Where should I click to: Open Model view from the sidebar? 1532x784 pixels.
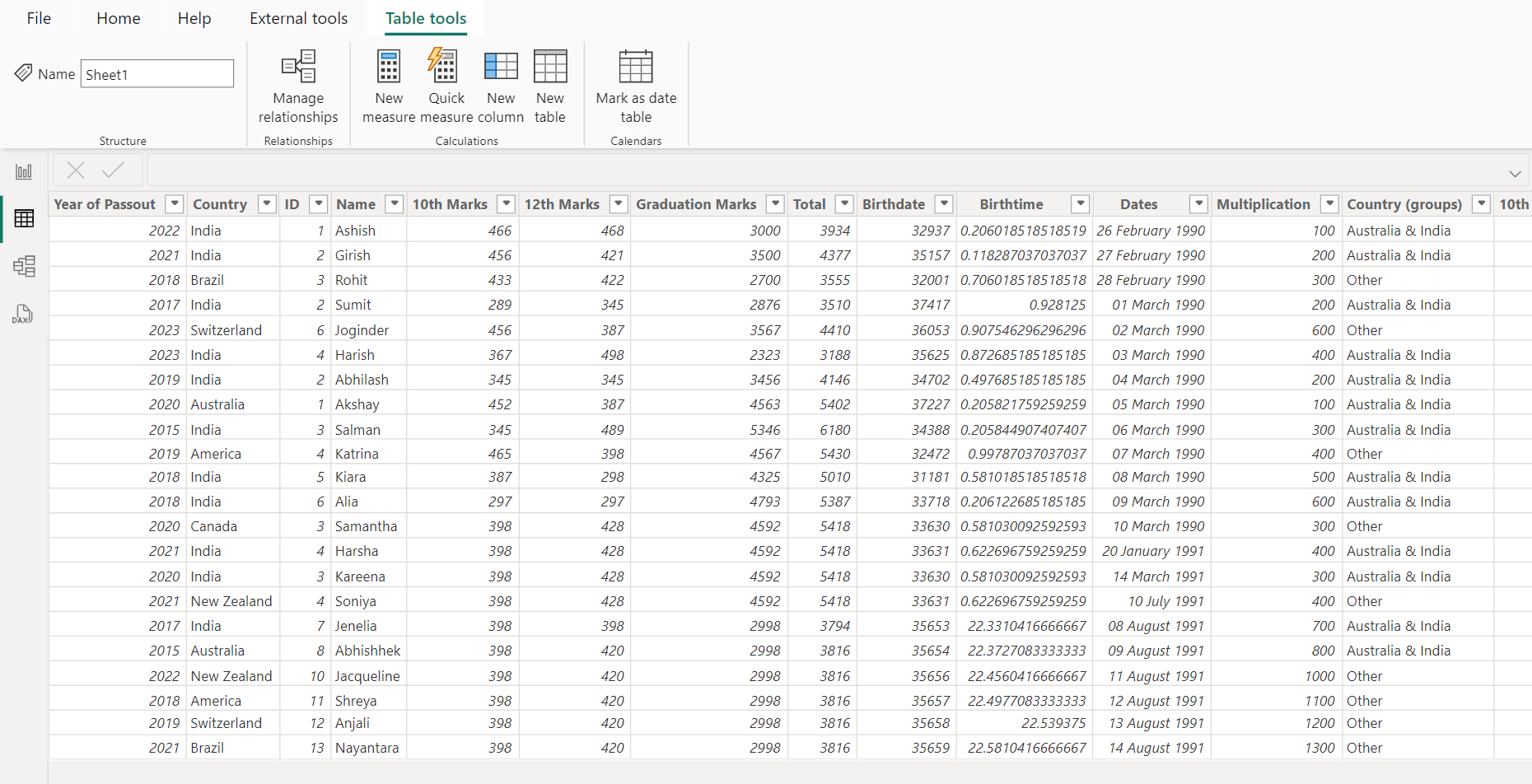click(24, 266)
